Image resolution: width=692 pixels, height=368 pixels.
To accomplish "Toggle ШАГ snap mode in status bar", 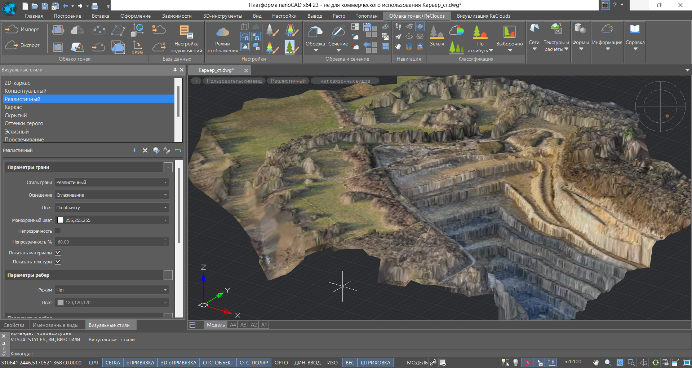I will [x=94, y=362].
